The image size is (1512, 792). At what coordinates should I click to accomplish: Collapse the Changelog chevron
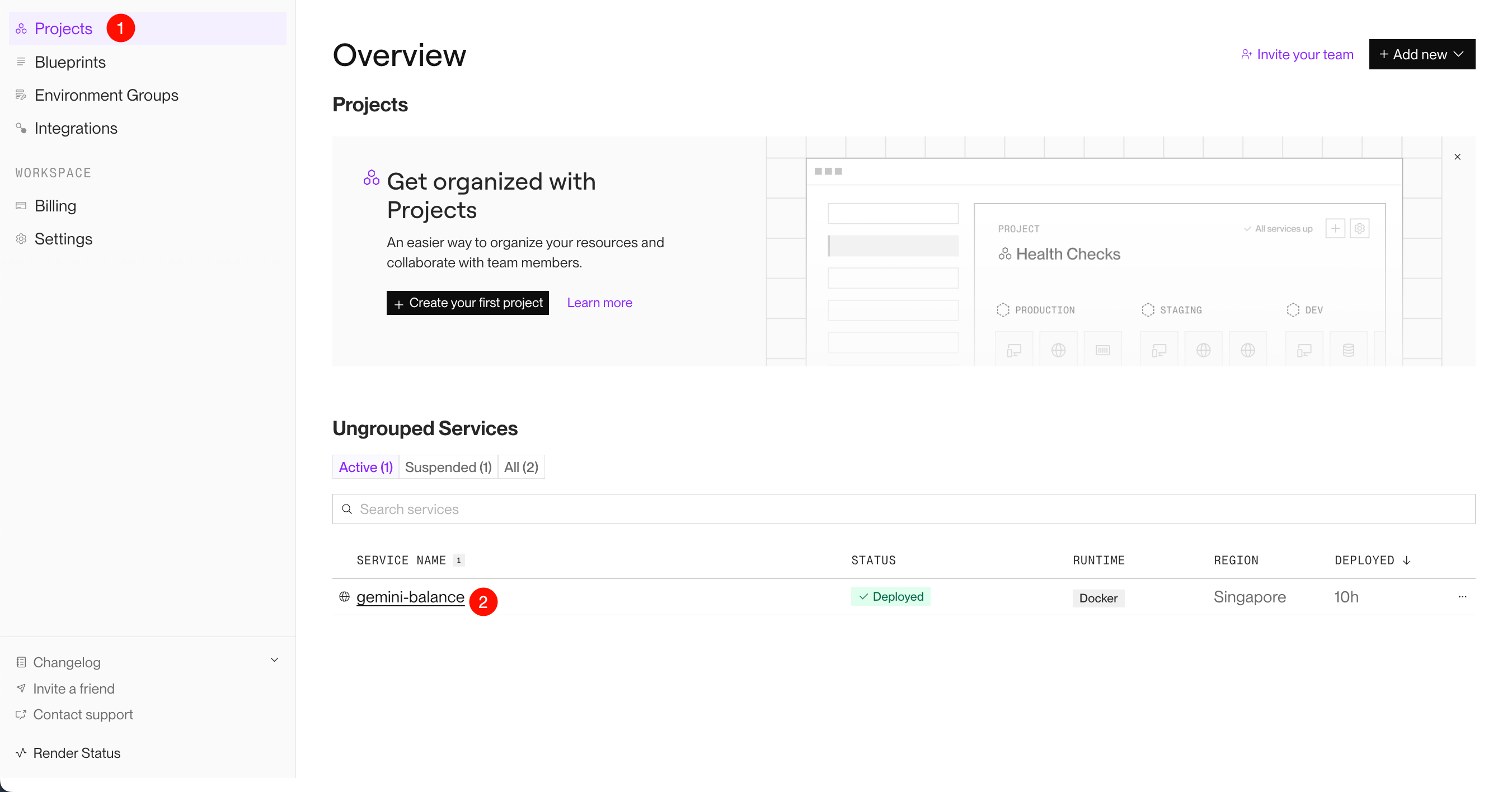[274, 660]
